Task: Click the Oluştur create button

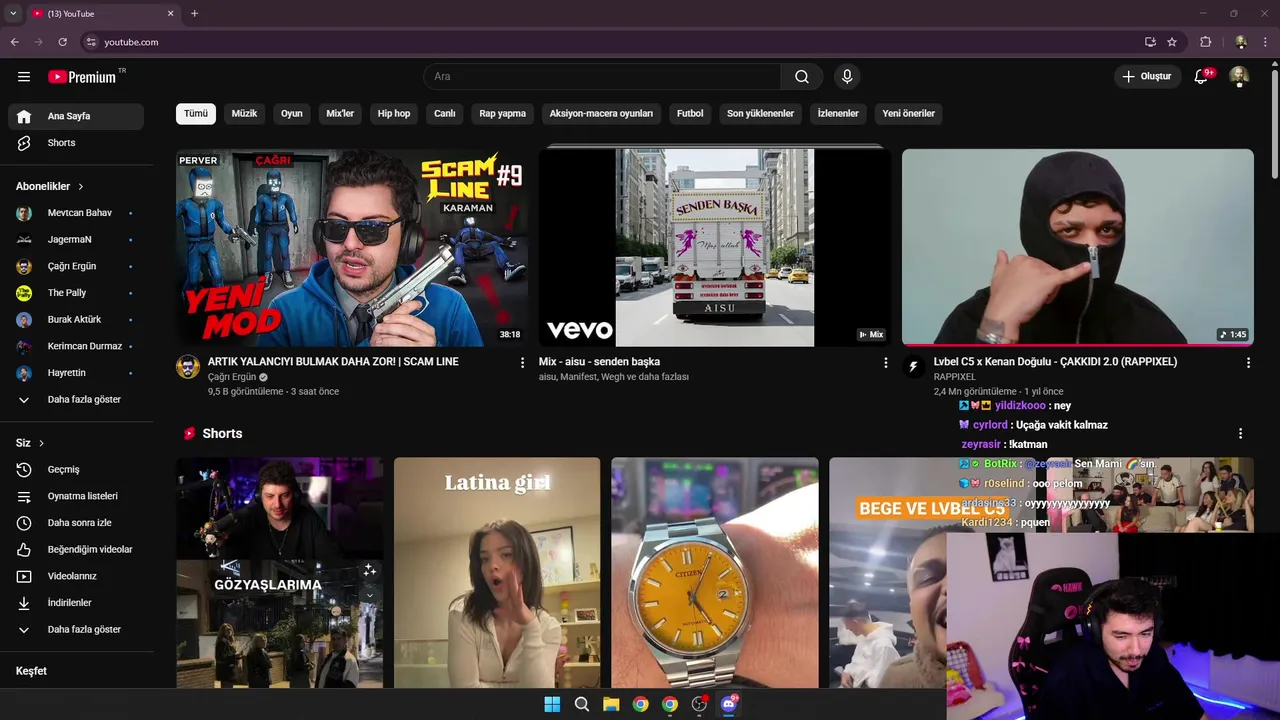Action: (1146, 76)
